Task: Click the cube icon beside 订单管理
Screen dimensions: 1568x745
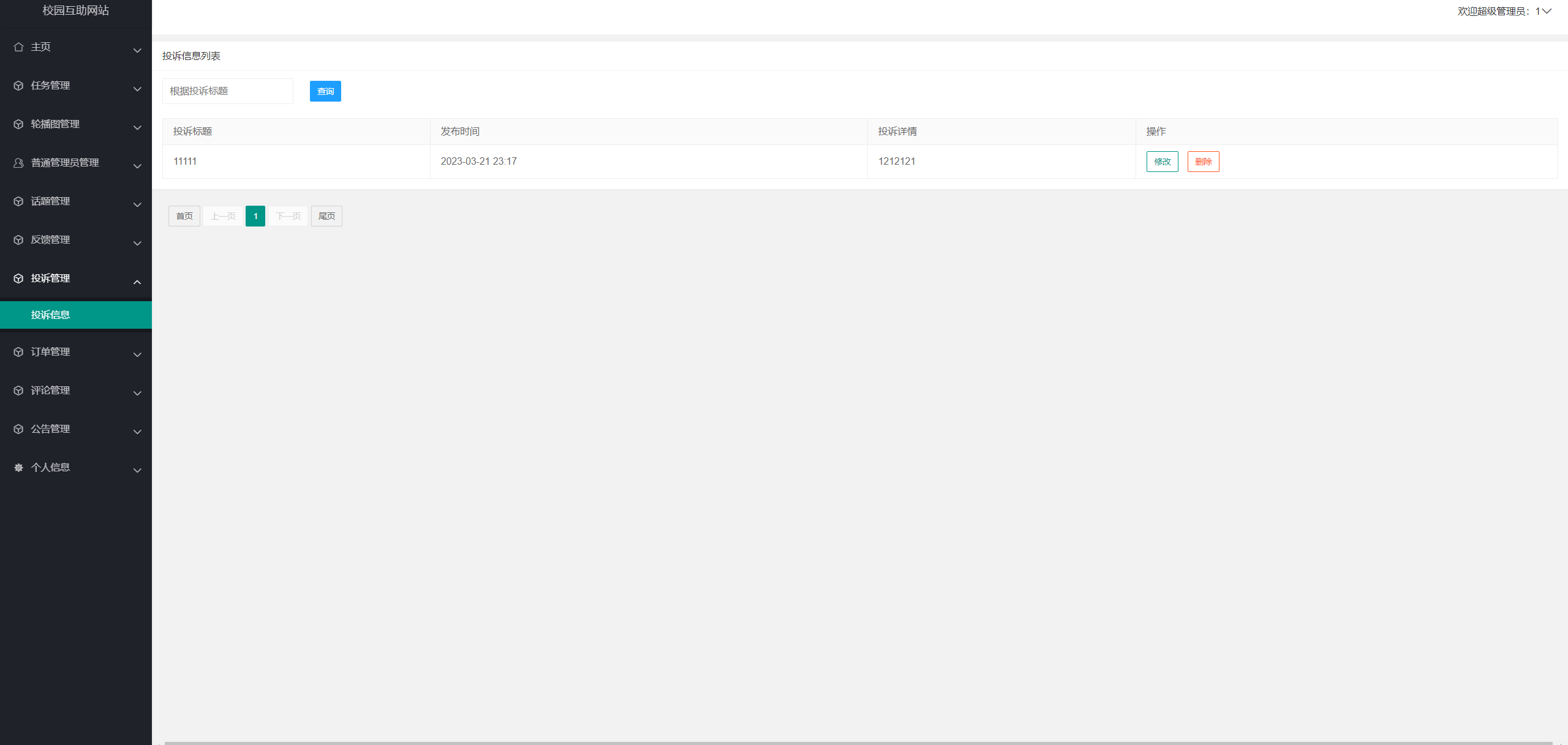Action: click(18, 352)
